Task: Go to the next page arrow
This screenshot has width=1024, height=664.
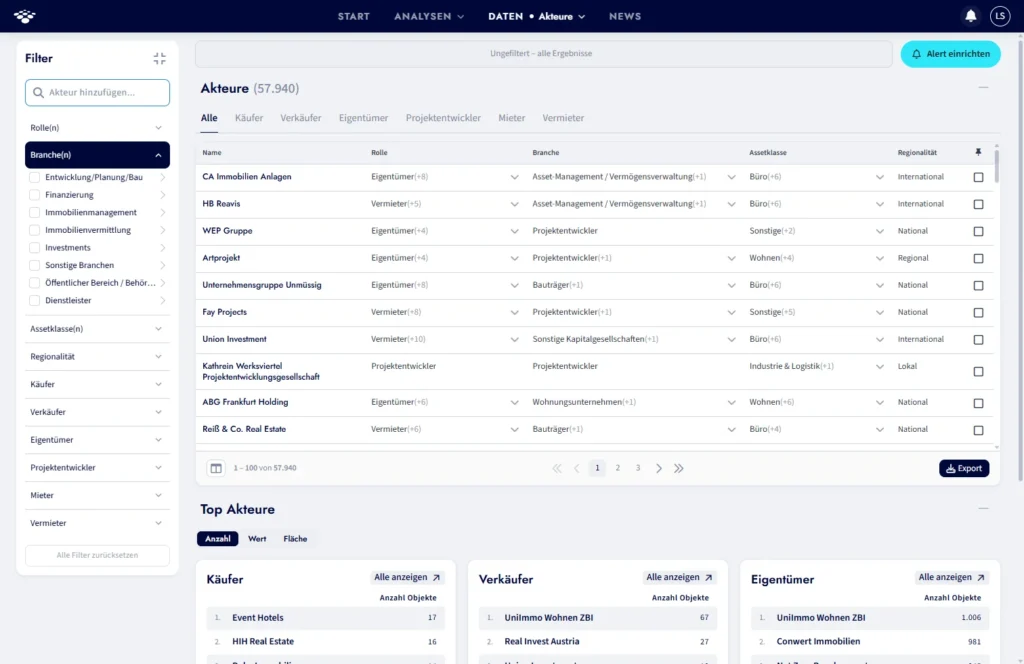Action: [658, 468]
